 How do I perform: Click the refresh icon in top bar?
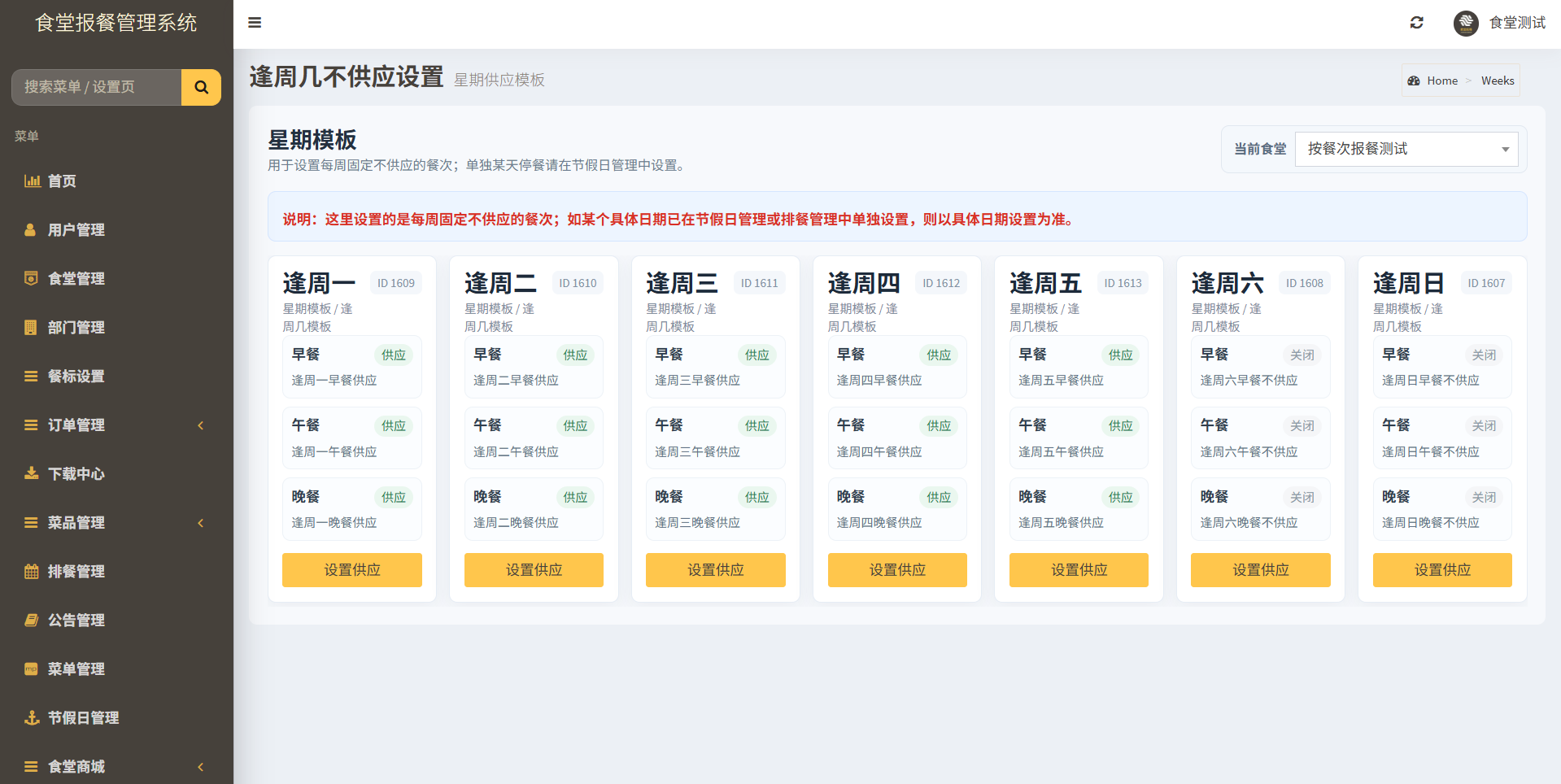point(1416,23)
